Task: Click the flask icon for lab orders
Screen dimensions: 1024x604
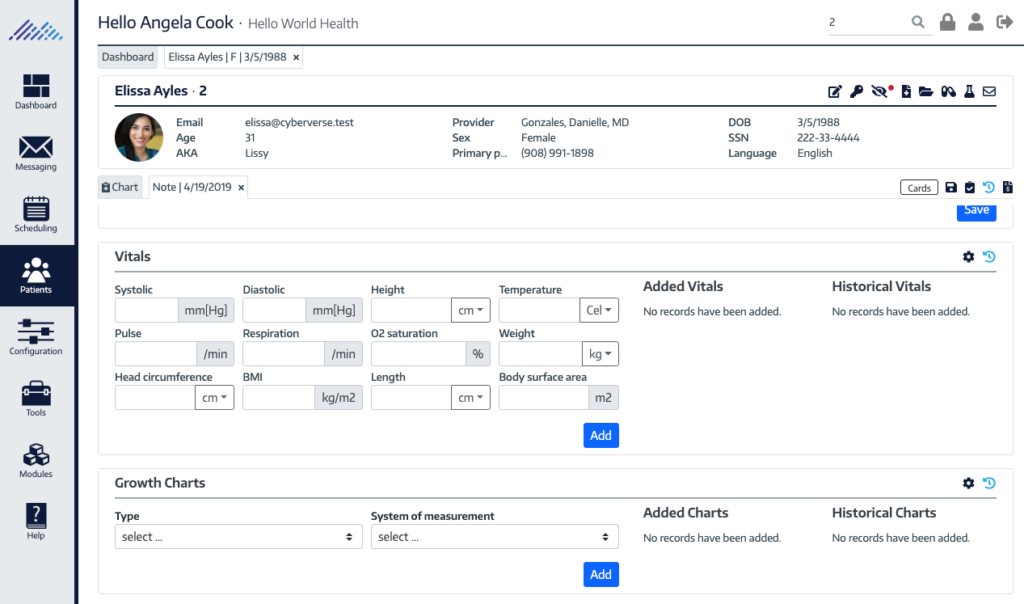Action: pos(969,91)
